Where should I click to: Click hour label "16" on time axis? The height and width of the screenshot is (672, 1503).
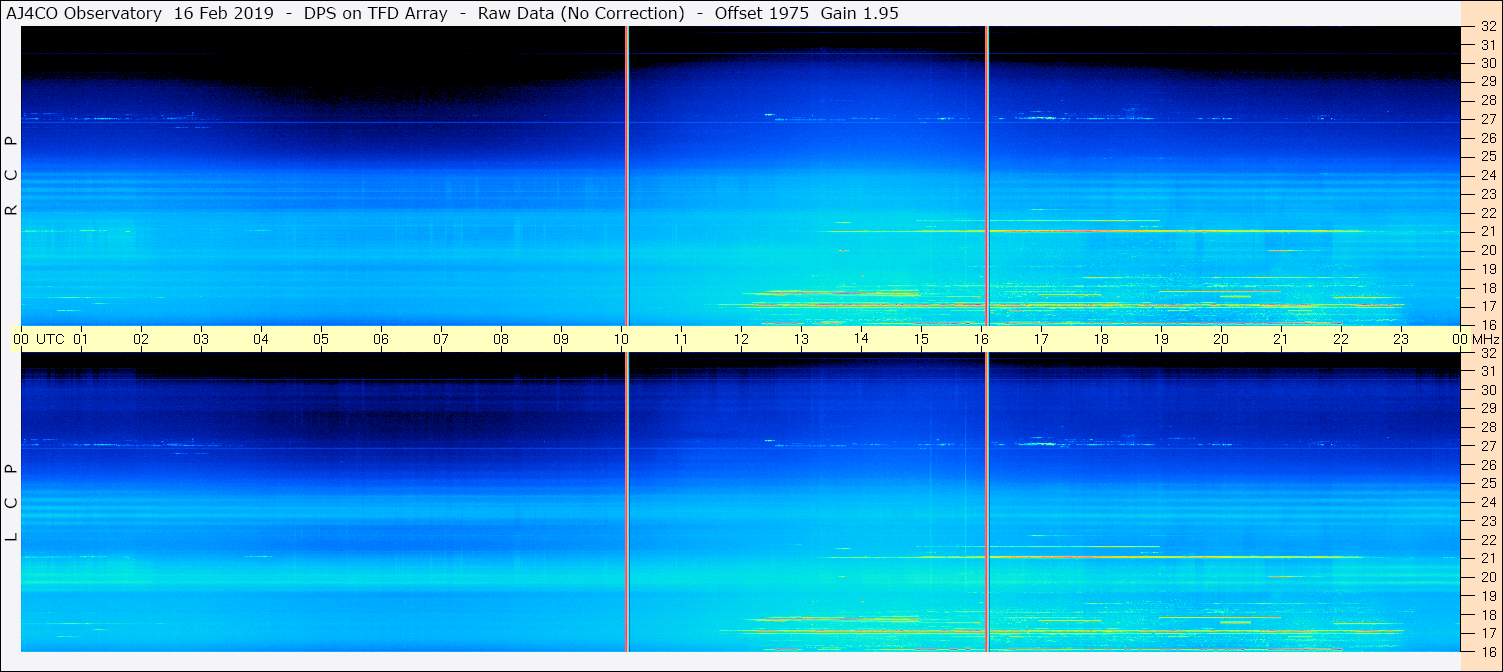981,339
